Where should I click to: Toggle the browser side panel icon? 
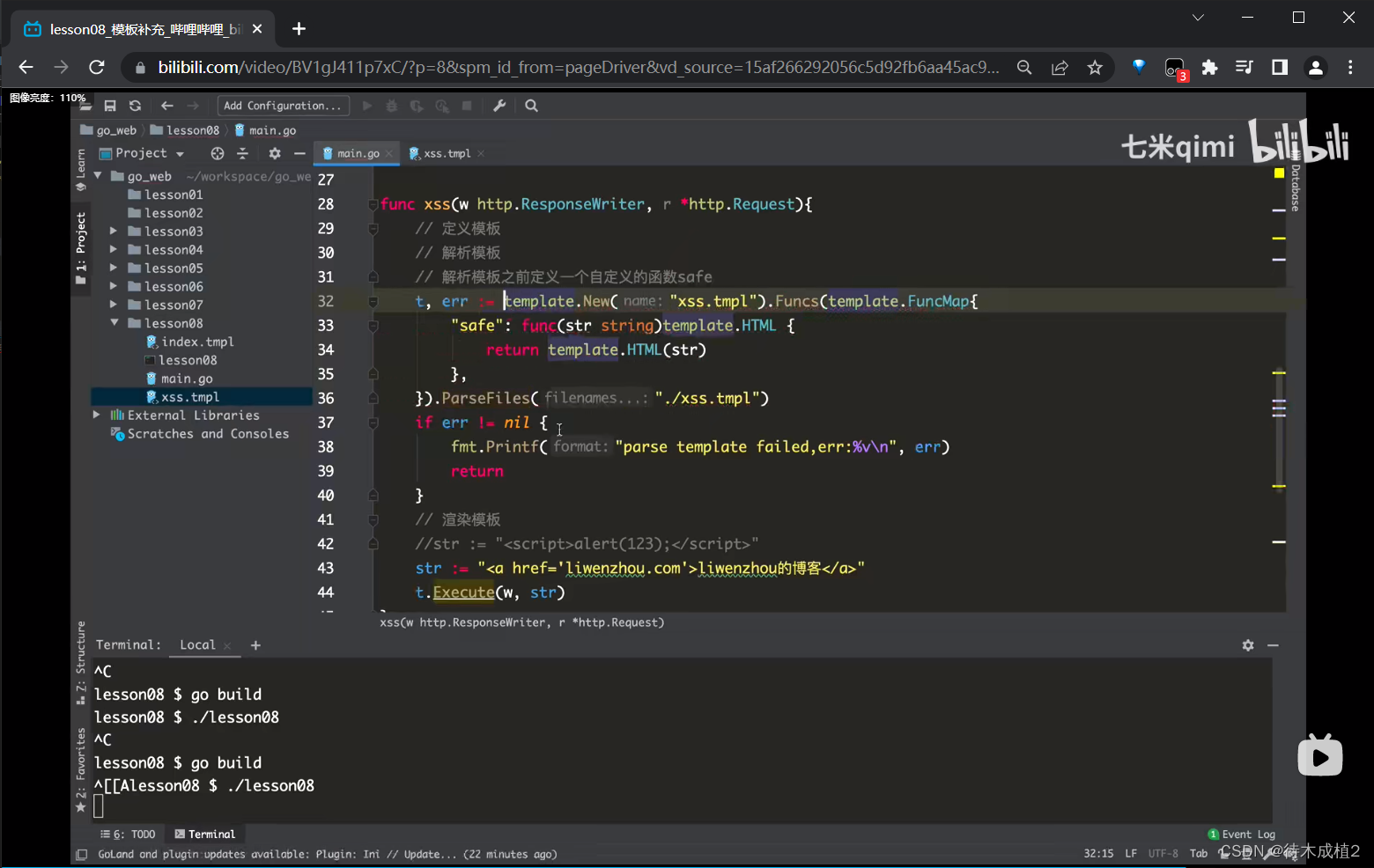1280,68
